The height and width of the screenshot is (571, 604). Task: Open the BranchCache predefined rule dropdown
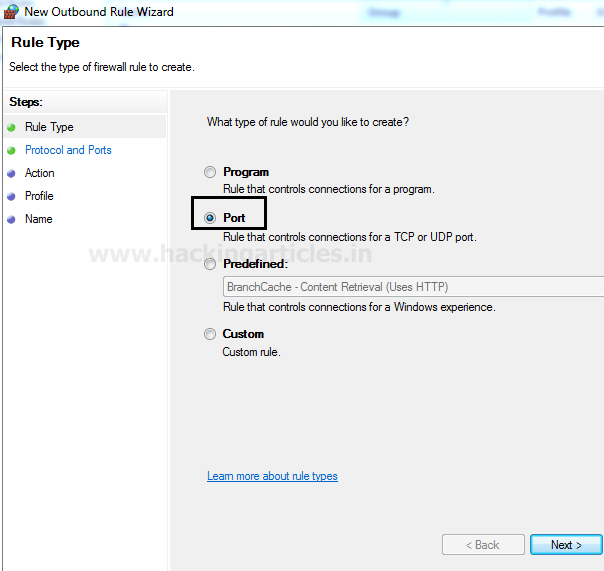point(413,287)
